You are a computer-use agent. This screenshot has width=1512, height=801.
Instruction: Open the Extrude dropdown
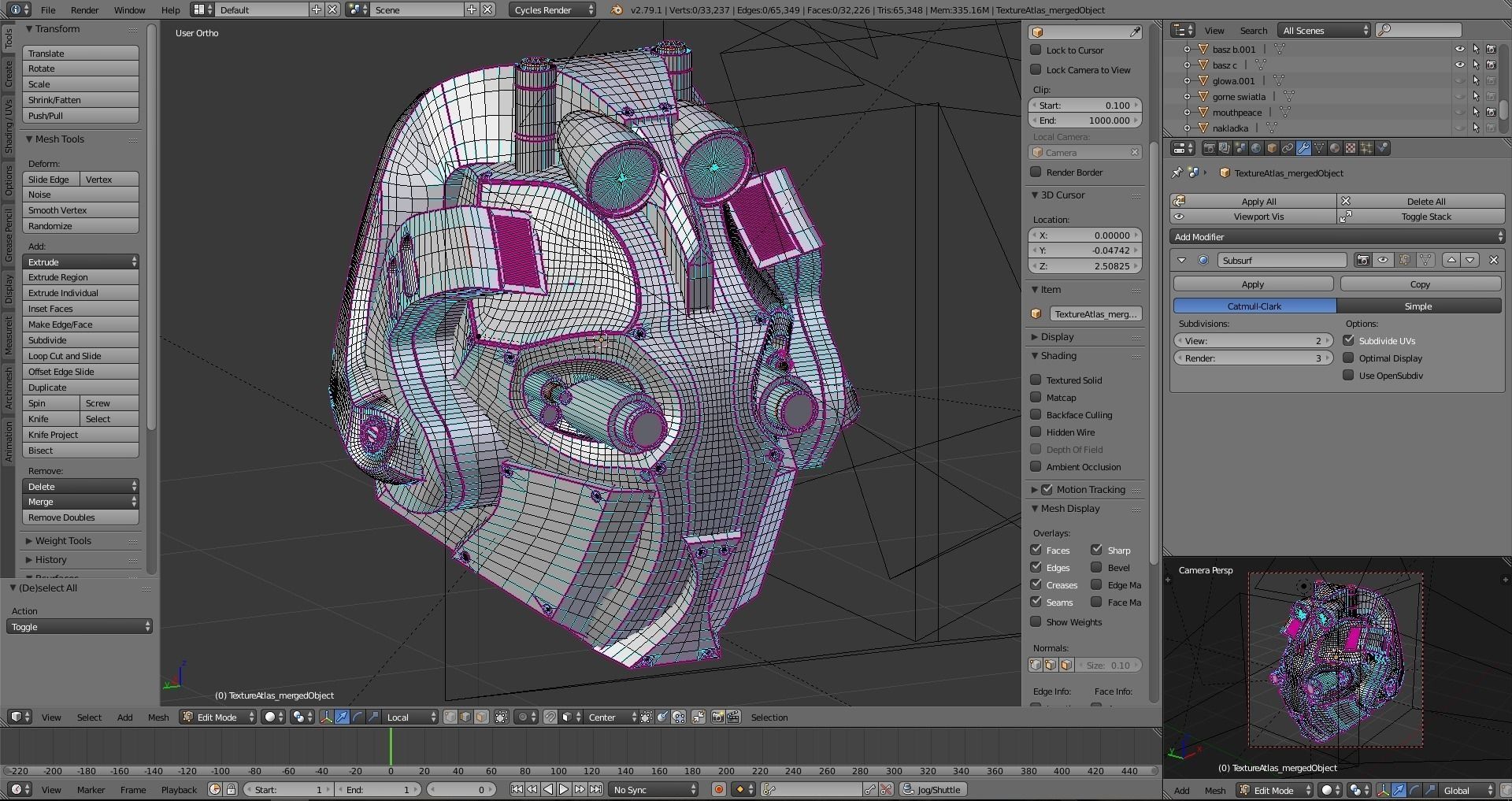coord(80,261)
